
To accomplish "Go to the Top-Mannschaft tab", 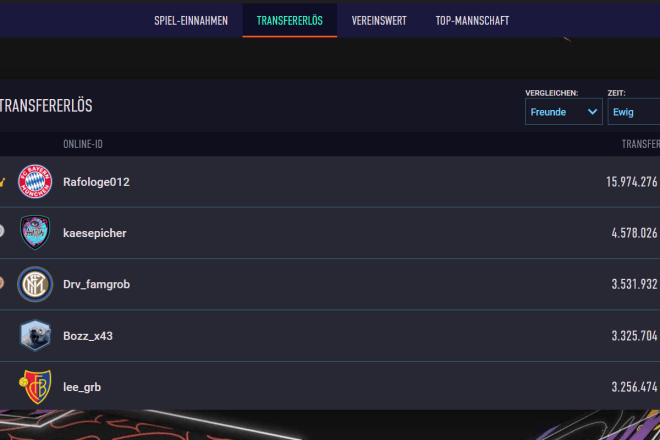I will click(472, 20).
